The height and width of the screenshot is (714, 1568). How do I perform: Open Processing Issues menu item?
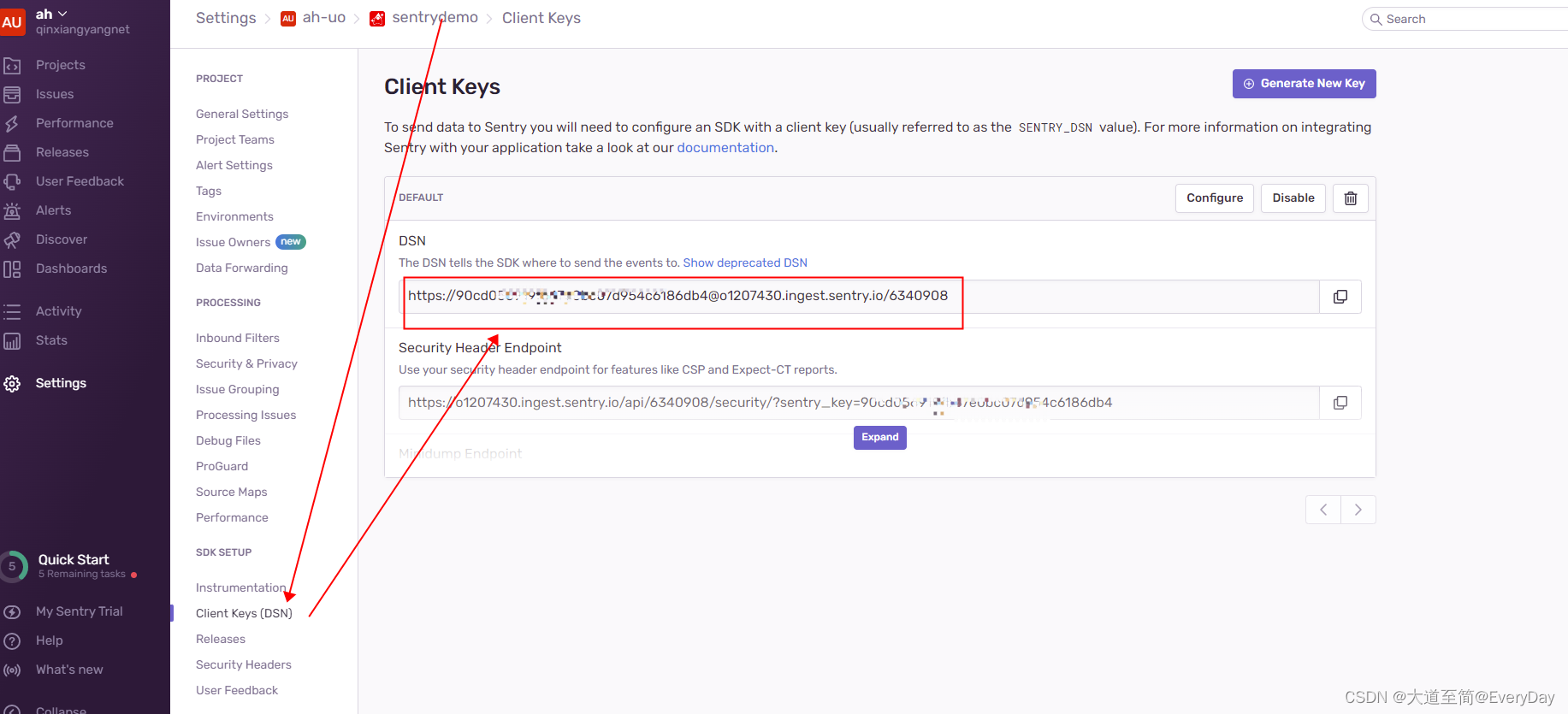246,415
